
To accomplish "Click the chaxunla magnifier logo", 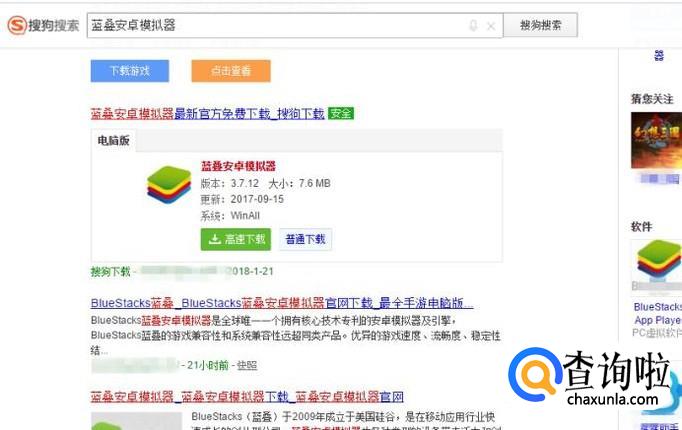I will pyautogui.click(x=535, y=374).
